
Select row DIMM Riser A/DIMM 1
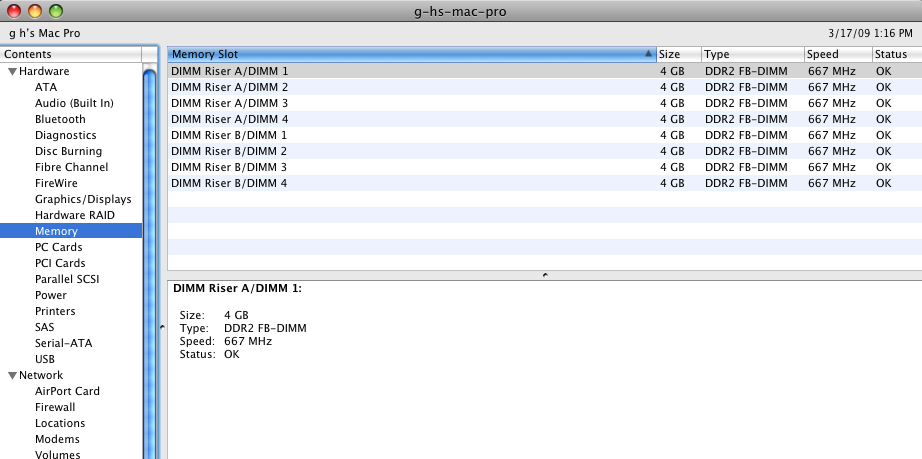click(x=544, y=71)
